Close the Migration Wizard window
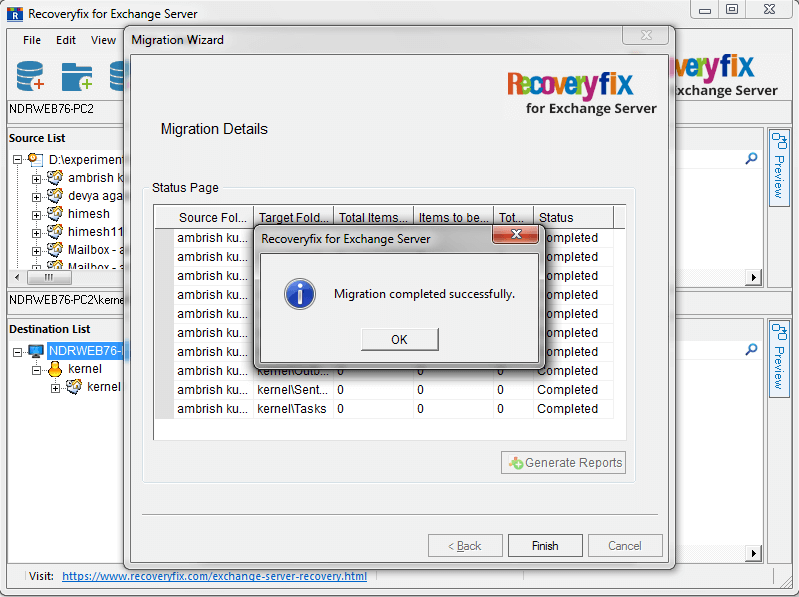The width and height of the screenshot is (799, 597). [646, 35]
